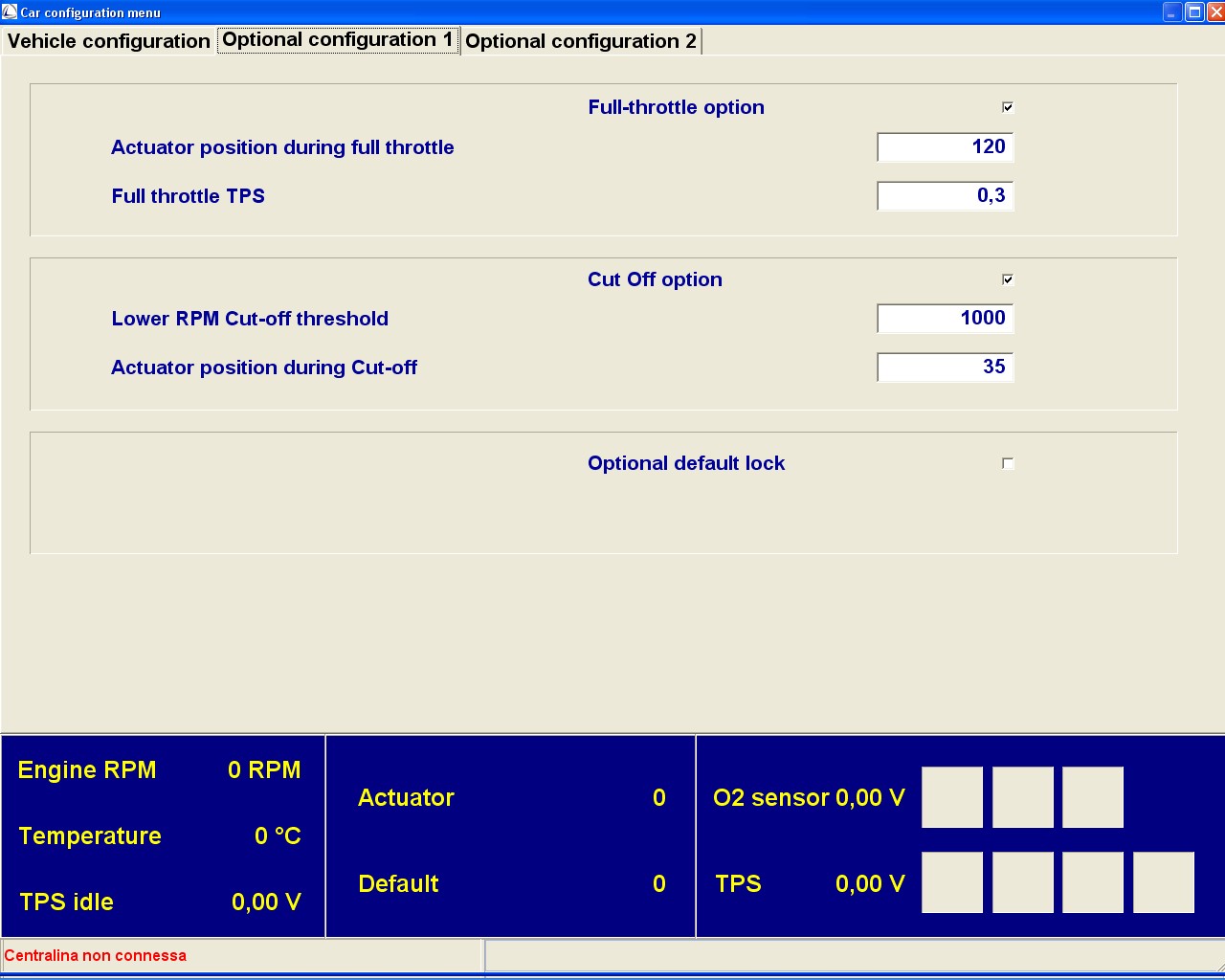Maximize the Car configuration menu window

(x=1194, y=12)
